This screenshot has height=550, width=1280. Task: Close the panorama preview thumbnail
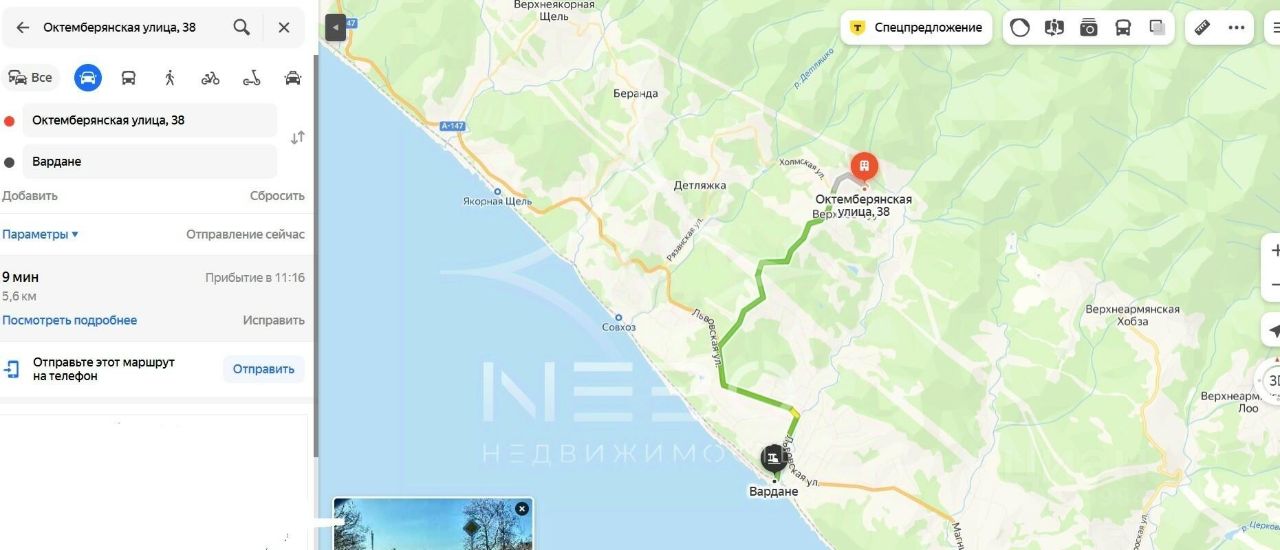pos(521,509)
